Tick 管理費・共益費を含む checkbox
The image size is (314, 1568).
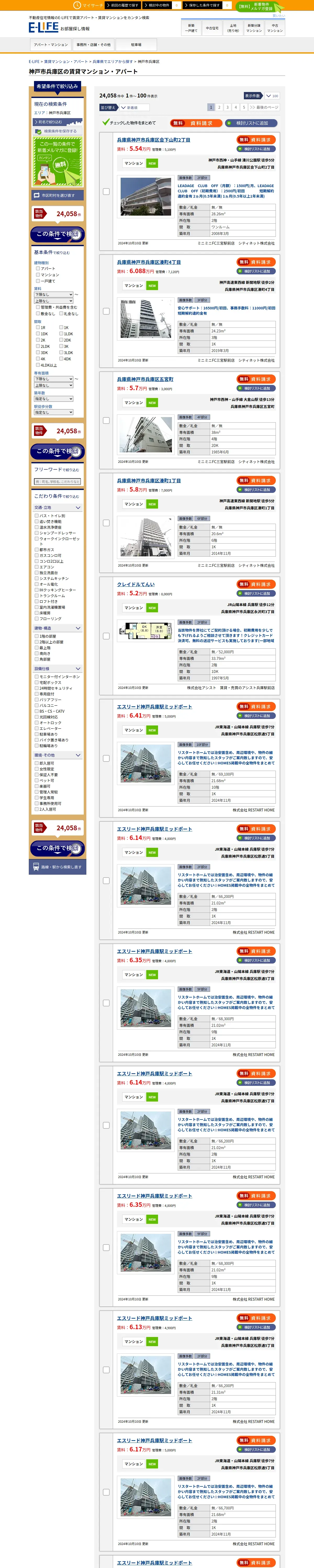38,307
